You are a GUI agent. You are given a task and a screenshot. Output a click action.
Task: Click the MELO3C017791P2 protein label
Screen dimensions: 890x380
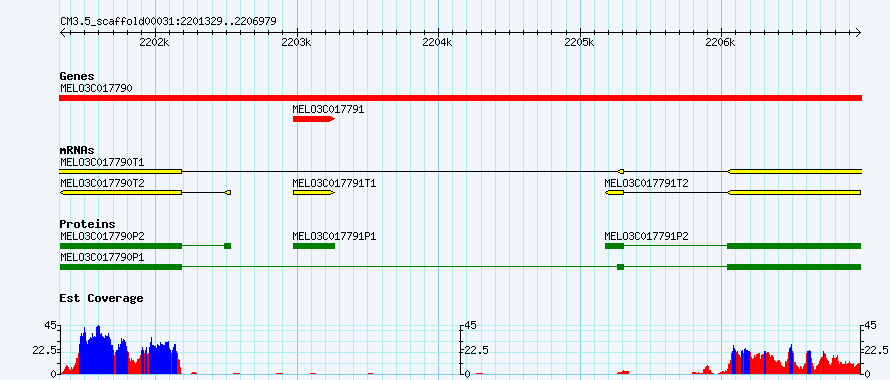tap(646, 236)
